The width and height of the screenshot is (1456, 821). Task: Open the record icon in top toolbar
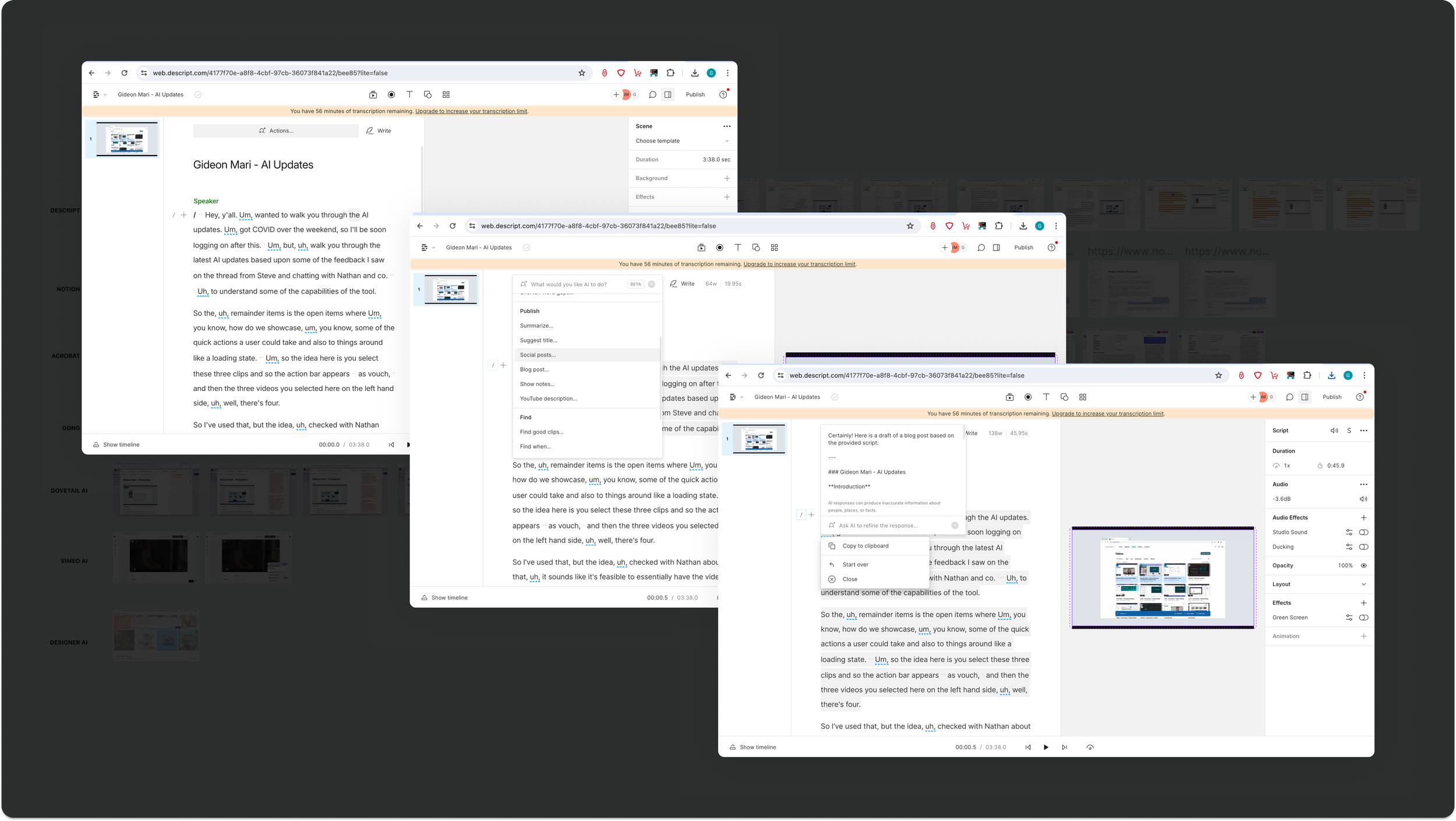[x=1027, y=397]
